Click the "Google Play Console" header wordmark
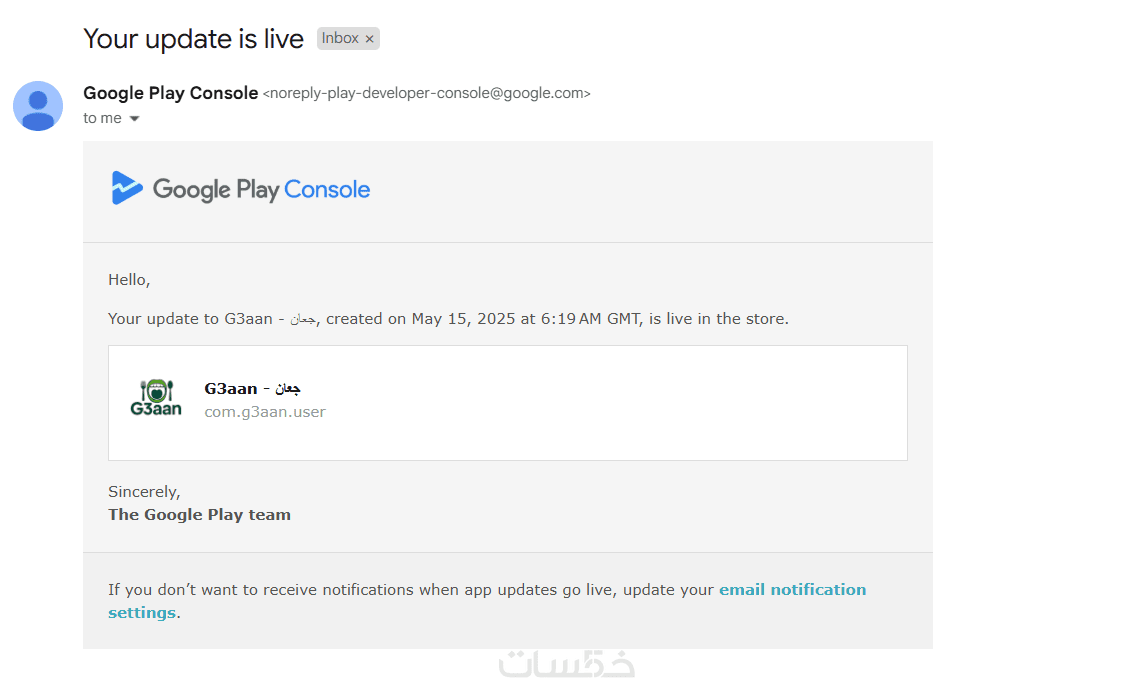 tap(261, 190)
